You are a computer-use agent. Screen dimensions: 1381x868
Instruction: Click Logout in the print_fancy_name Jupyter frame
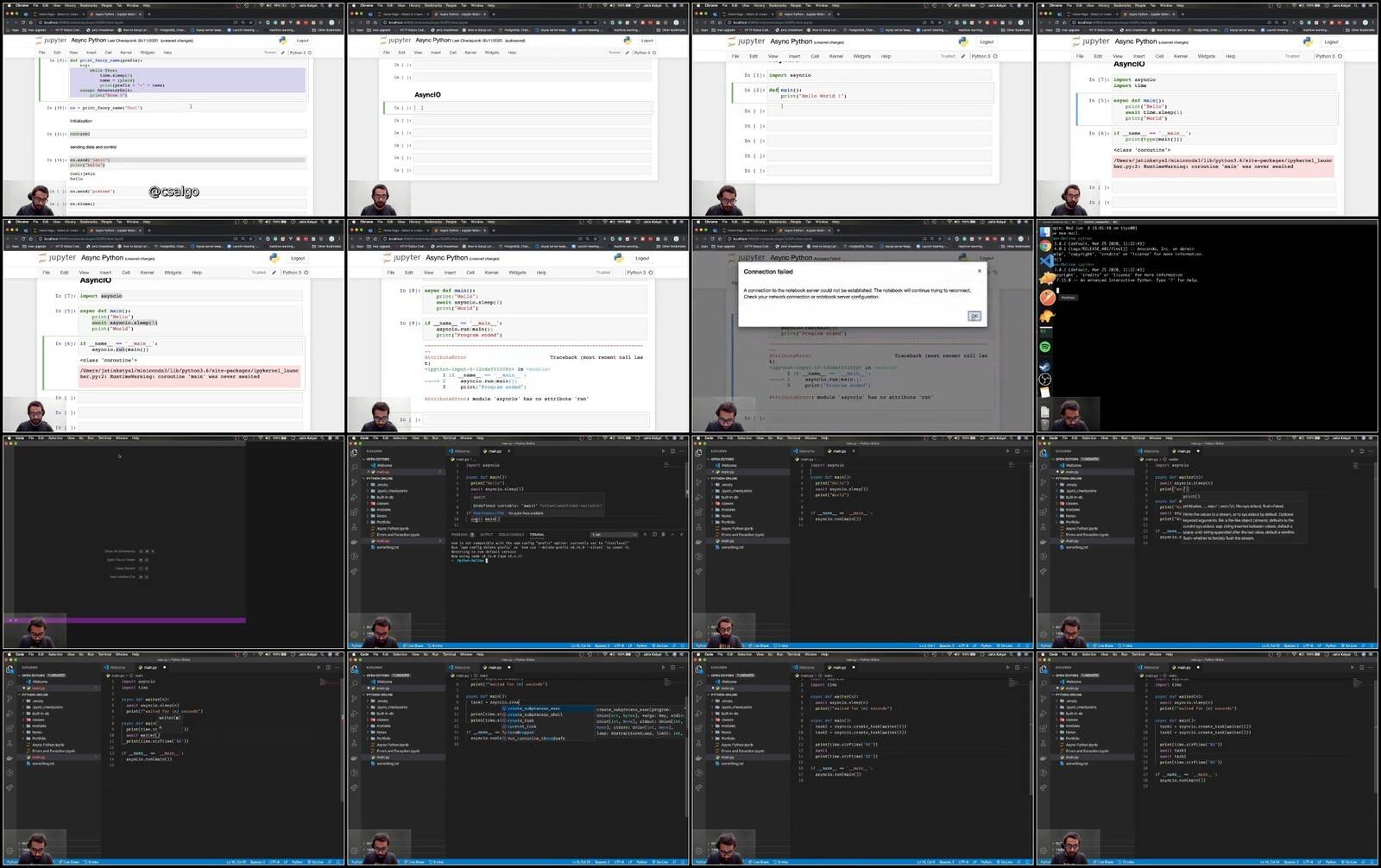click(x=302, y=41)
